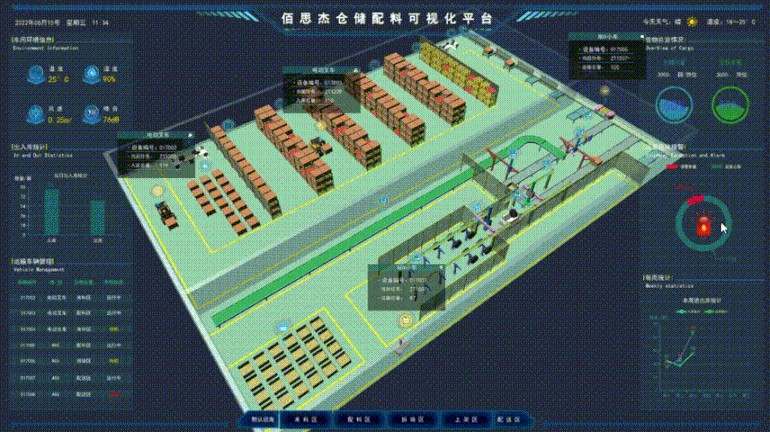Switch to the 配送区 tab
The width and height of the screenshot is (770, 432).
click(x=509, y=420)
